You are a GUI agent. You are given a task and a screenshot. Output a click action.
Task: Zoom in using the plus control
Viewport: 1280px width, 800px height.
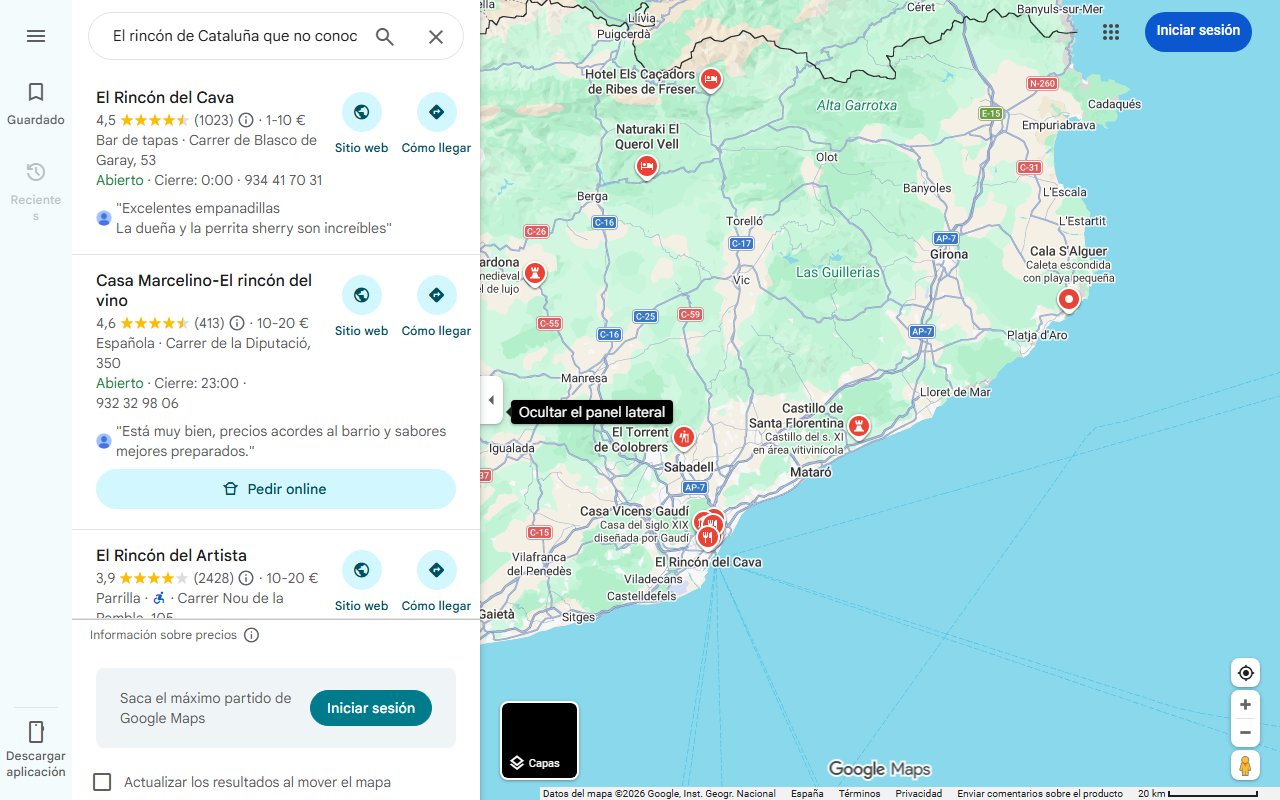coord(1245,704)
